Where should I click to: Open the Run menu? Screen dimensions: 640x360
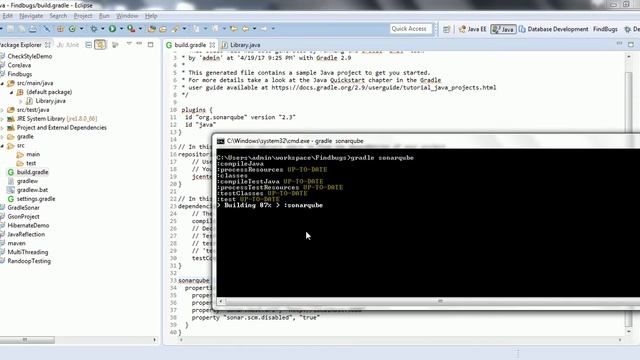click(x=104, y=16)
